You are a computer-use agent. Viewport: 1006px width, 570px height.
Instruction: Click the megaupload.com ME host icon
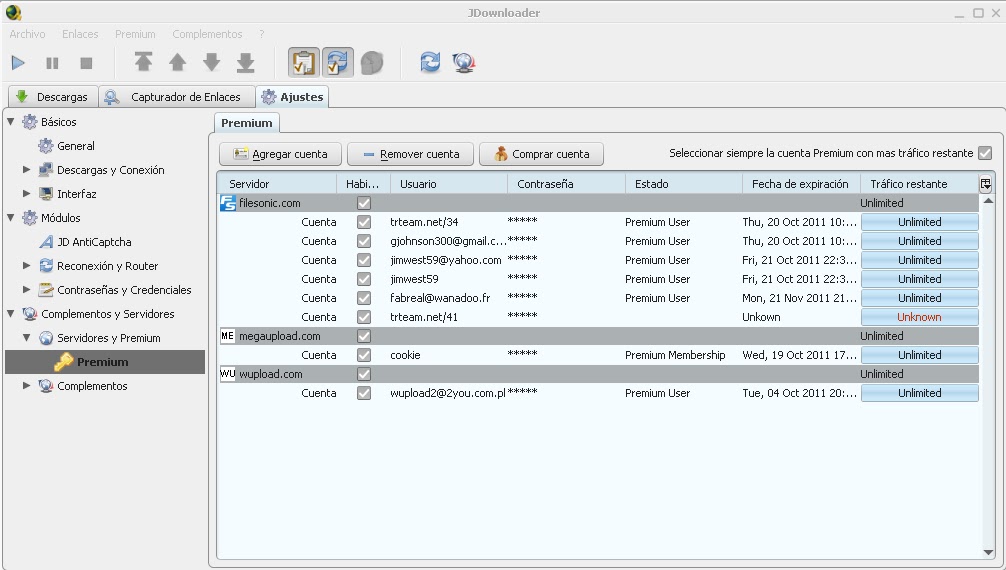point(228,336)
